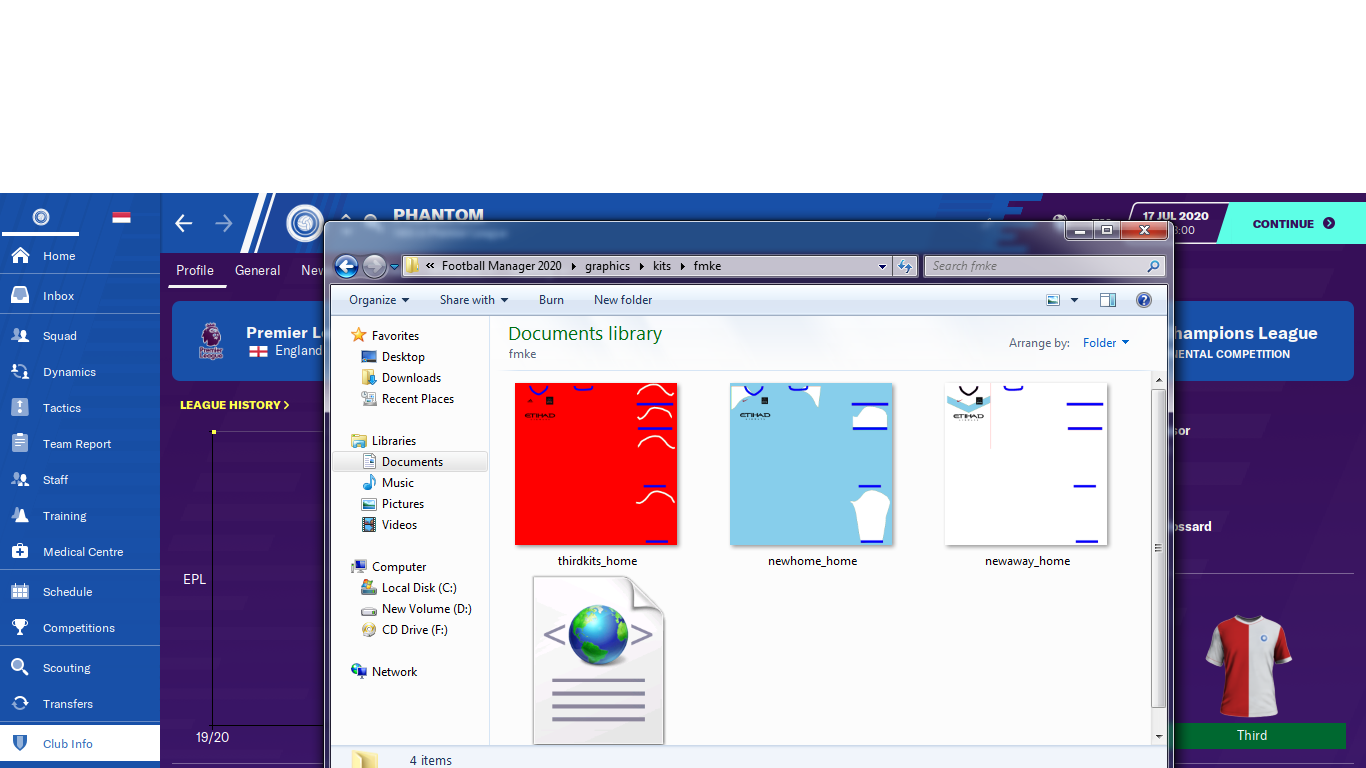The height and width of the screenshot is (768, 1366).
Task: Switch to the General tab
Action: click(257, 270)
